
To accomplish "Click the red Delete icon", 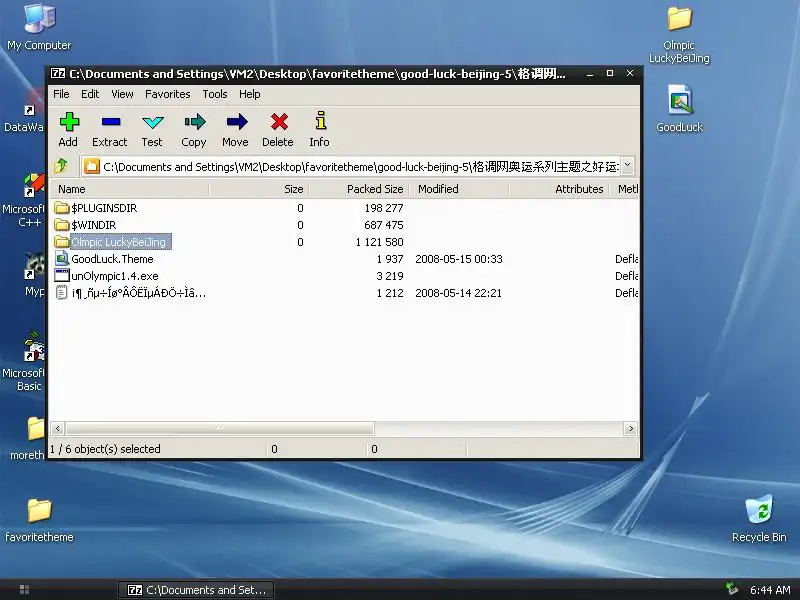I will 279,122.
